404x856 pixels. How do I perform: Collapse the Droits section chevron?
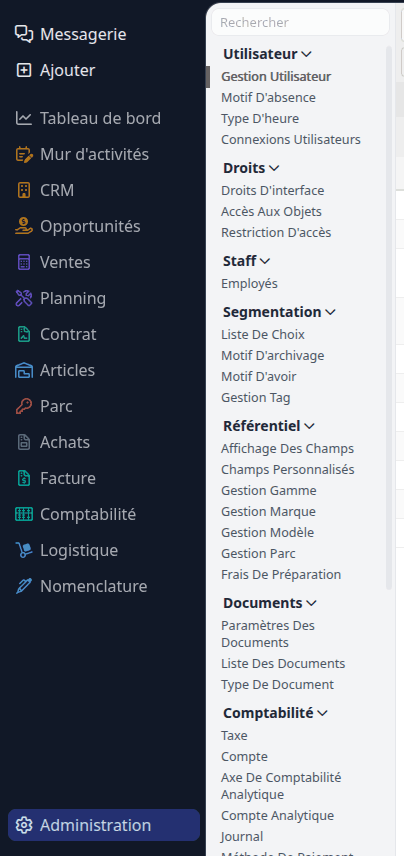click(274, 169)
